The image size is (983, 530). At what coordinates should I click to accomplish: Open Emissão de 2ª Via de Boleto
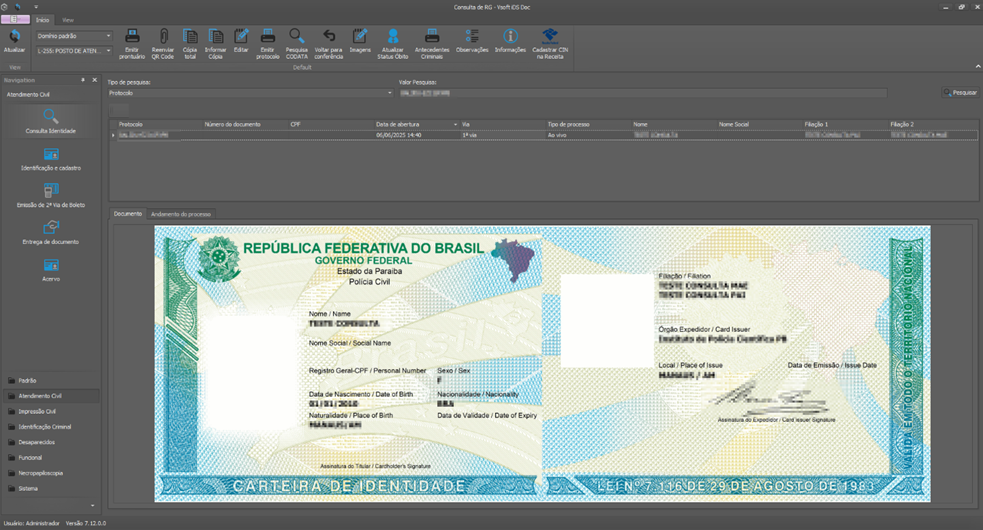[51, 196]
